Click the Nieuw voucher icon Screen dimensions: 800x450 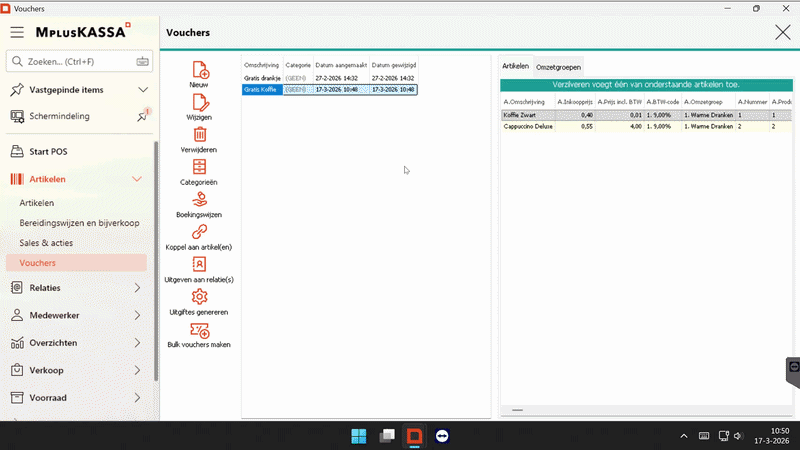pos(199,70)
